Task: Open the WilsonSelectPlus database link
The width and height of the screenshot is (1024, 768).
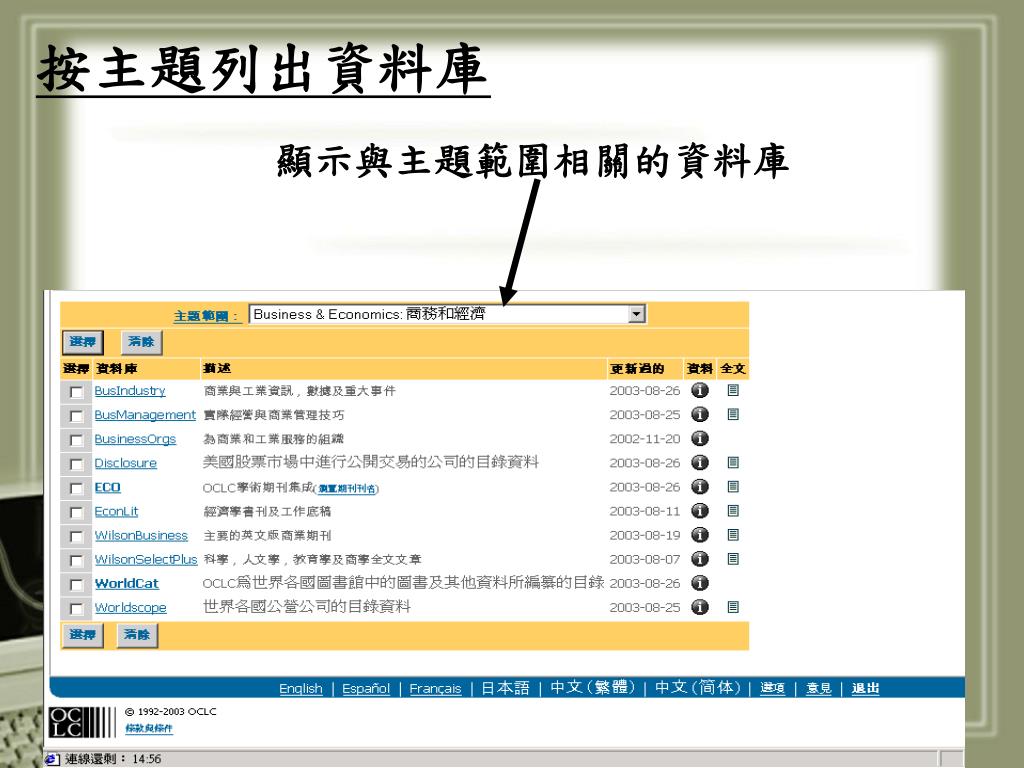Action: [146, 560]
